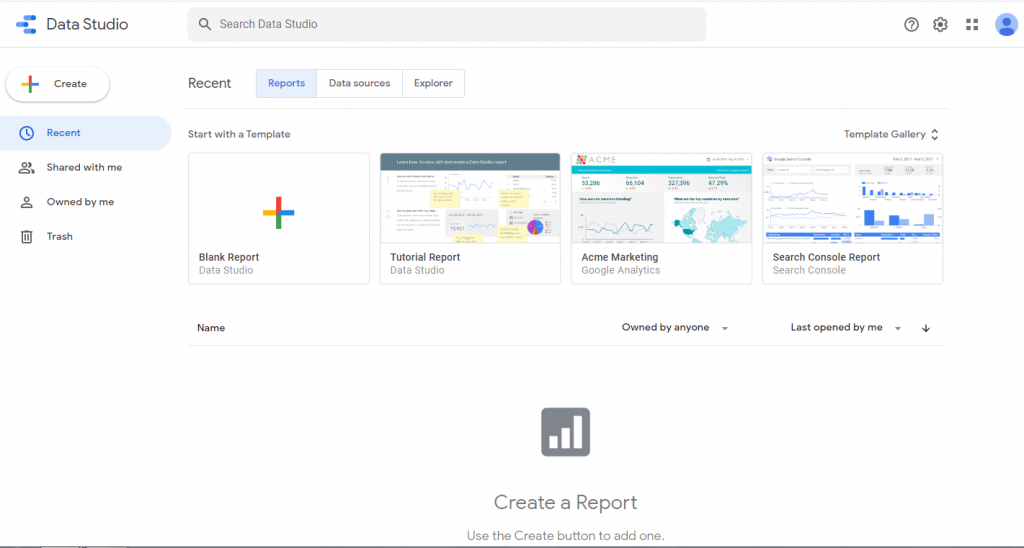This screenshot has height=548, width=1024.
Task: Open the Acme Marketing template
Action: point(662,218)
